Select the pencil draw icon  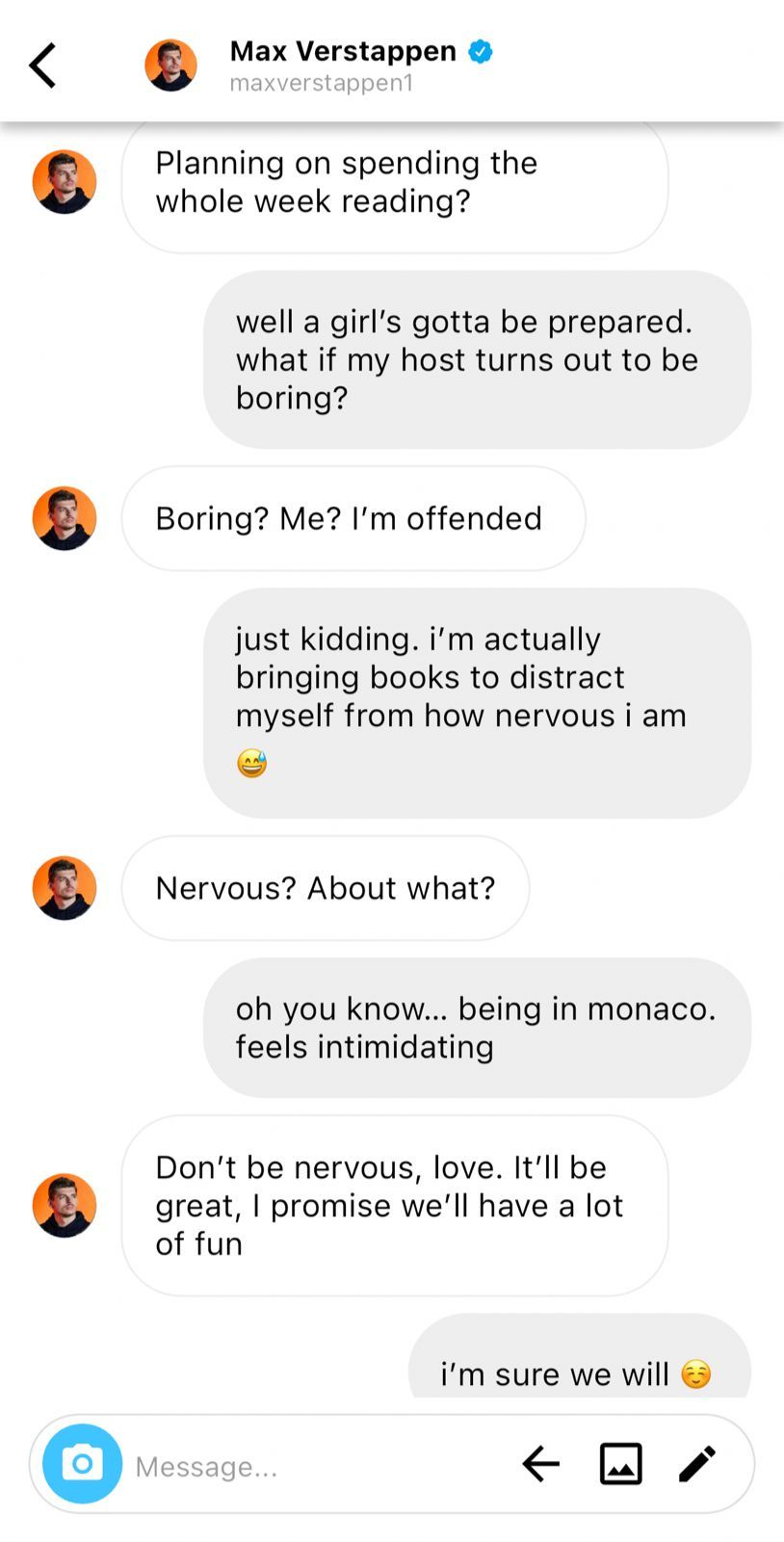coord(697,1464)
